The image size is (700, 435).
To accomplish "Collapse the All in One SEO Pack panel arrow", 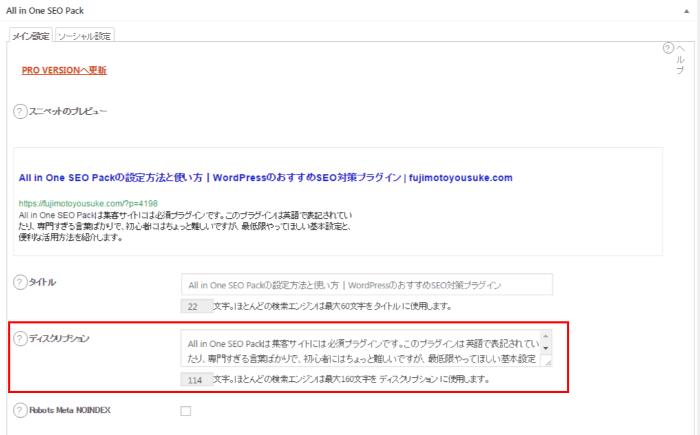I will [687, 11].
